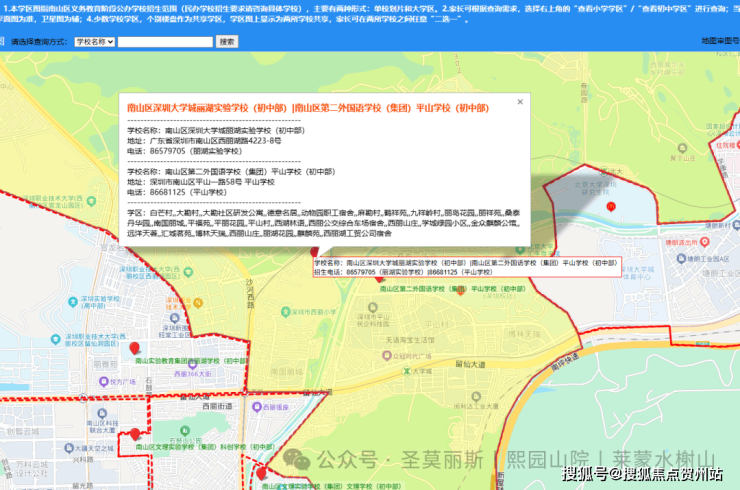The height and width of the screenshot is (490, 740).
Task: Click the 请选择查询方式 label
Action: [x=39, y=42]
